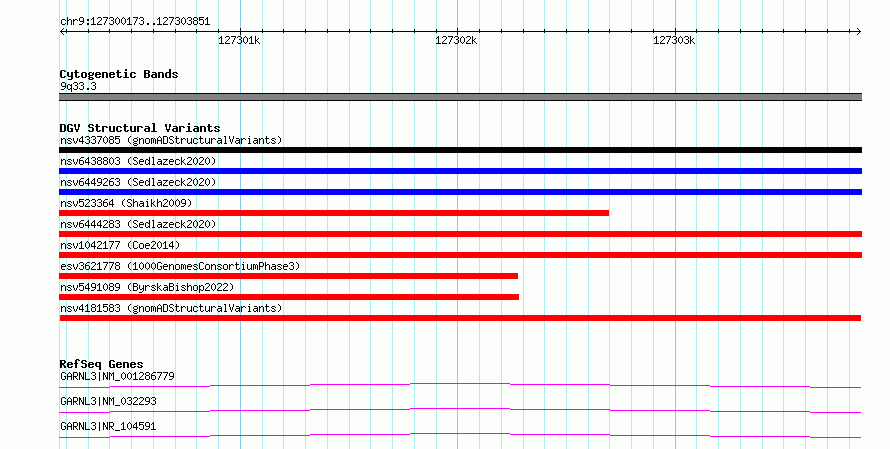Viewport: 890px width, 449px height.
Task: Click the RefSeq Genes track title
Action: point(101,364)
